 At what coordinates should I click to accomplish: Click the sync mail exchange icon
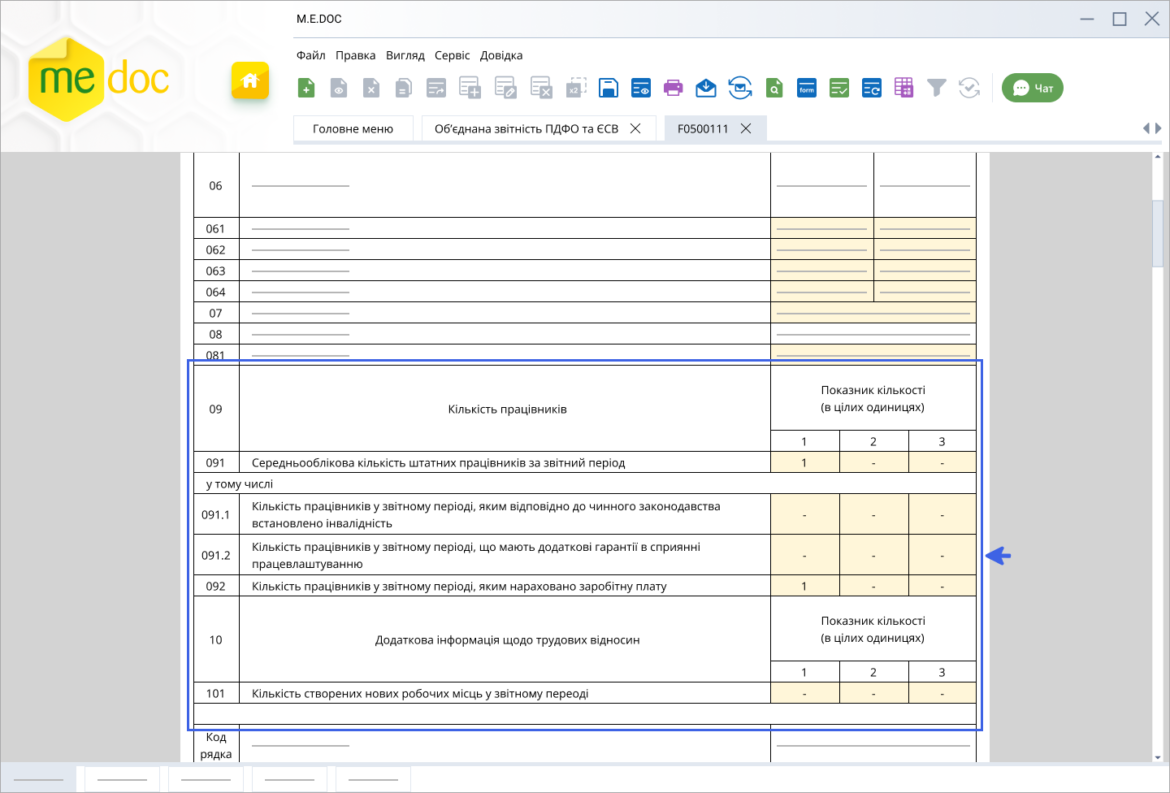(x=740, y=88)
